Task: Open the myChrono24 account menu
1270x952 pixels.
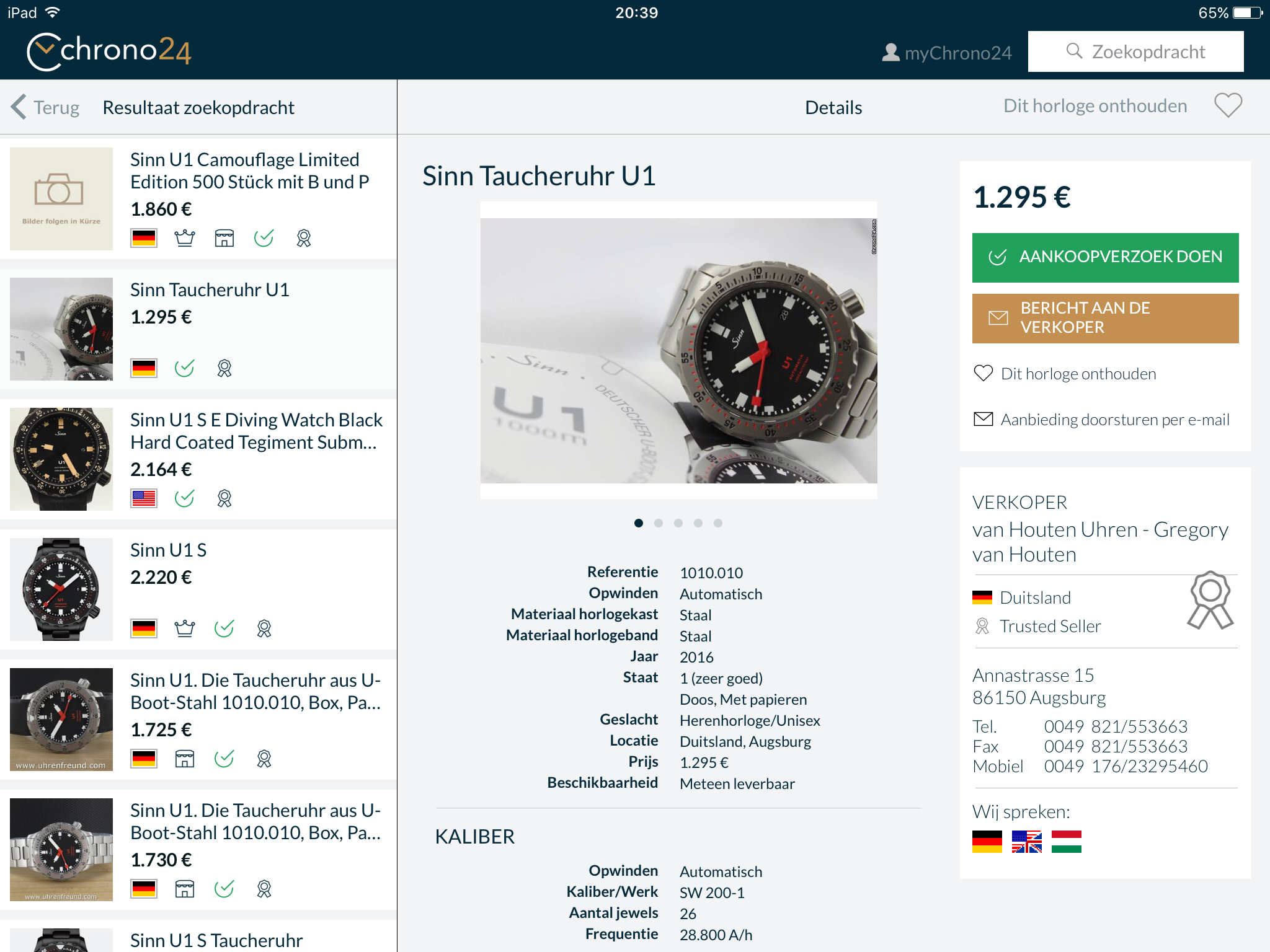Action: pyautogui.click(x=947, y=53)
